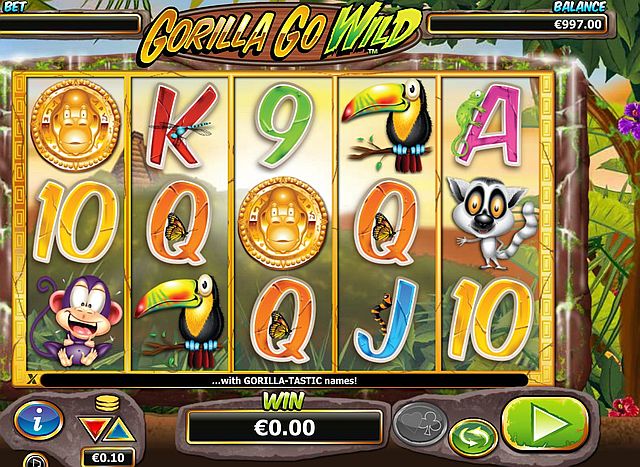640x467 pixels.
Task: Enable autoplay with green circular arrow button
Action: coord(473,438)
